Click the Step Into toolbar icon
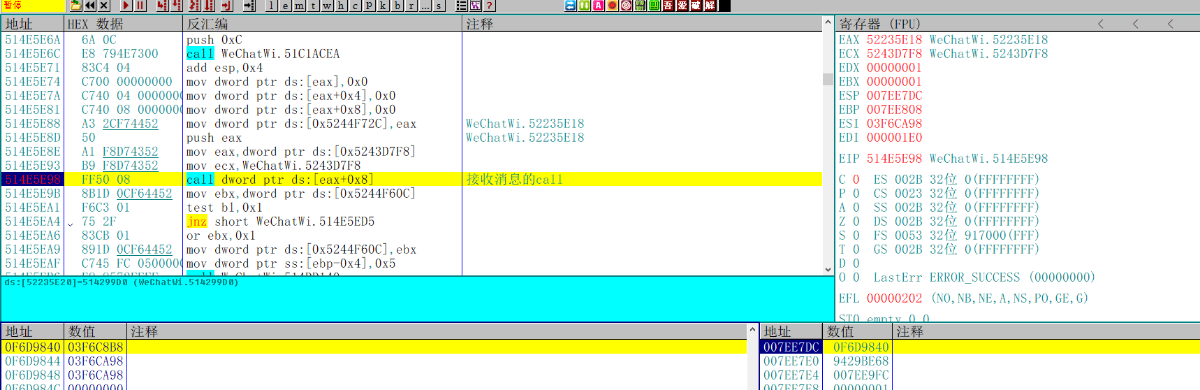This screenshot has height=390, width=1200. pyautogui.click(x=161, y=5)
